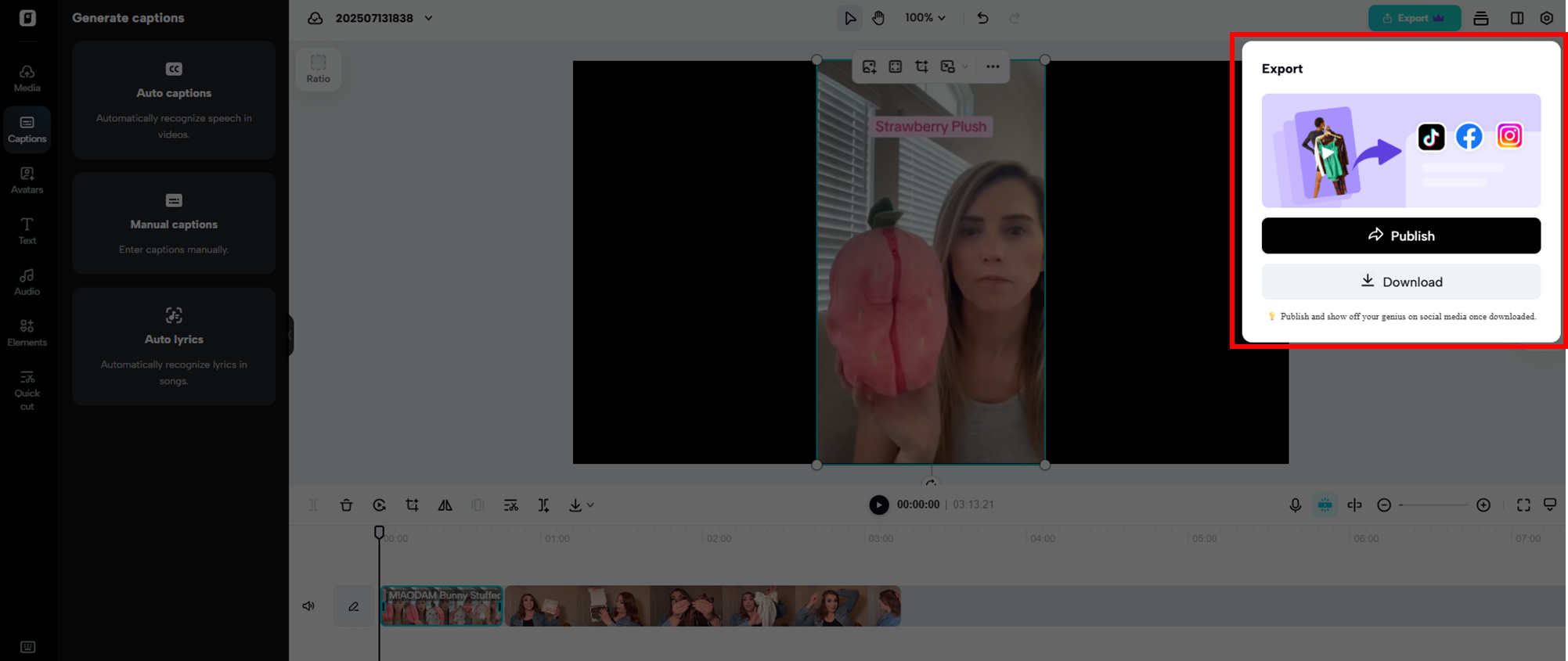Click the reverse playback icon on timeline toolbar
1568x661 pixels.
(x=379, y=505)
